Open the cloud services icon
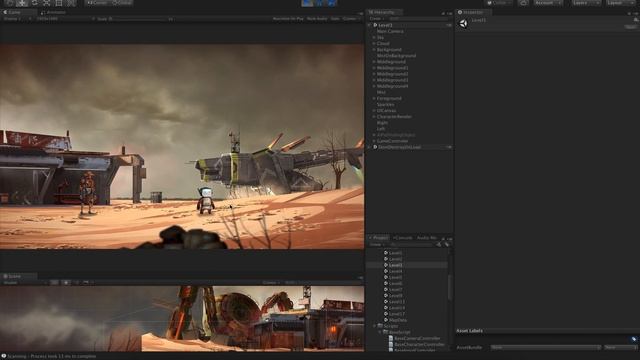This screenshot has width=640, height=360. 523,3
